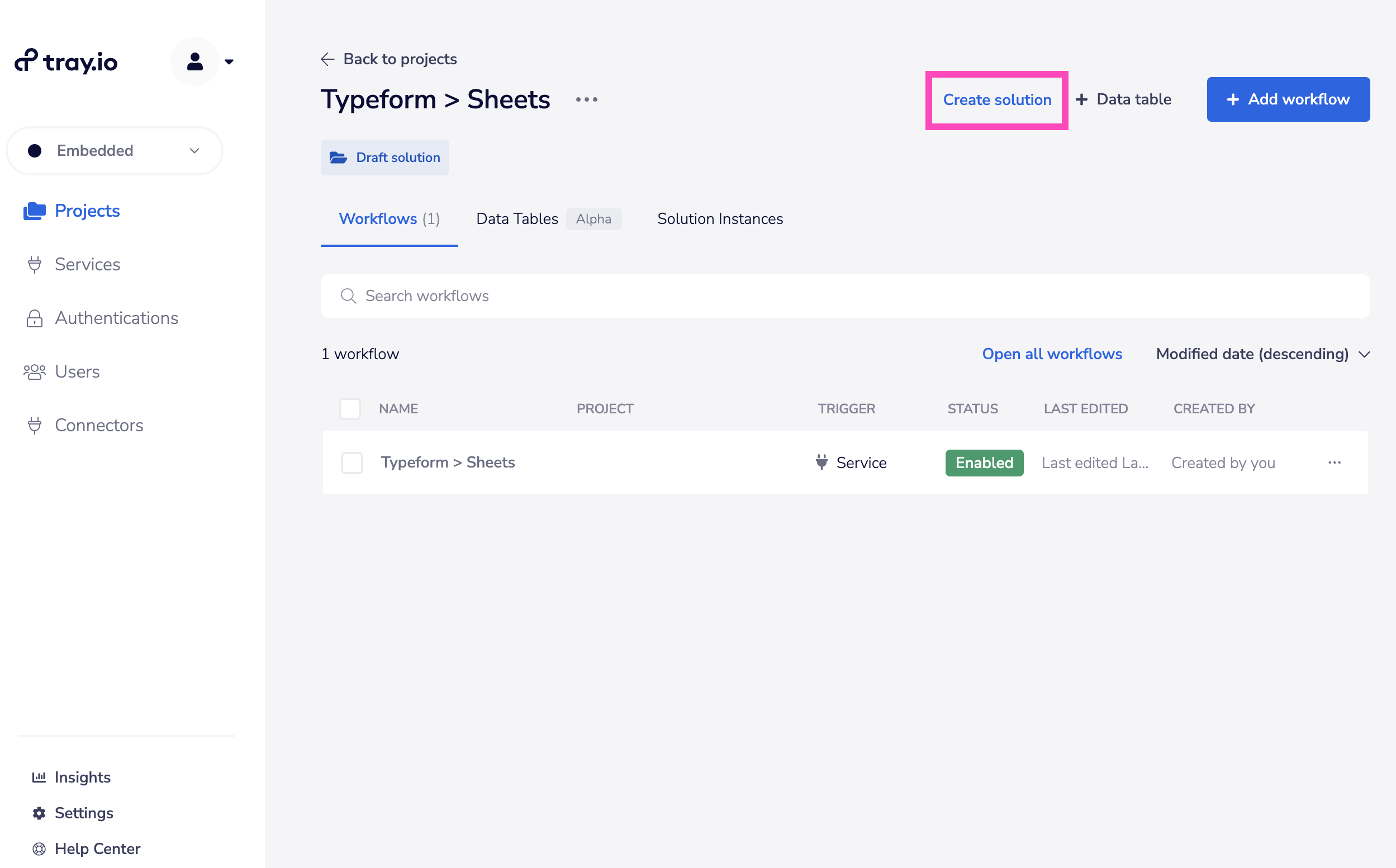
Task: Open Projects from the sidebar folder icon
Action: (35, 211)
